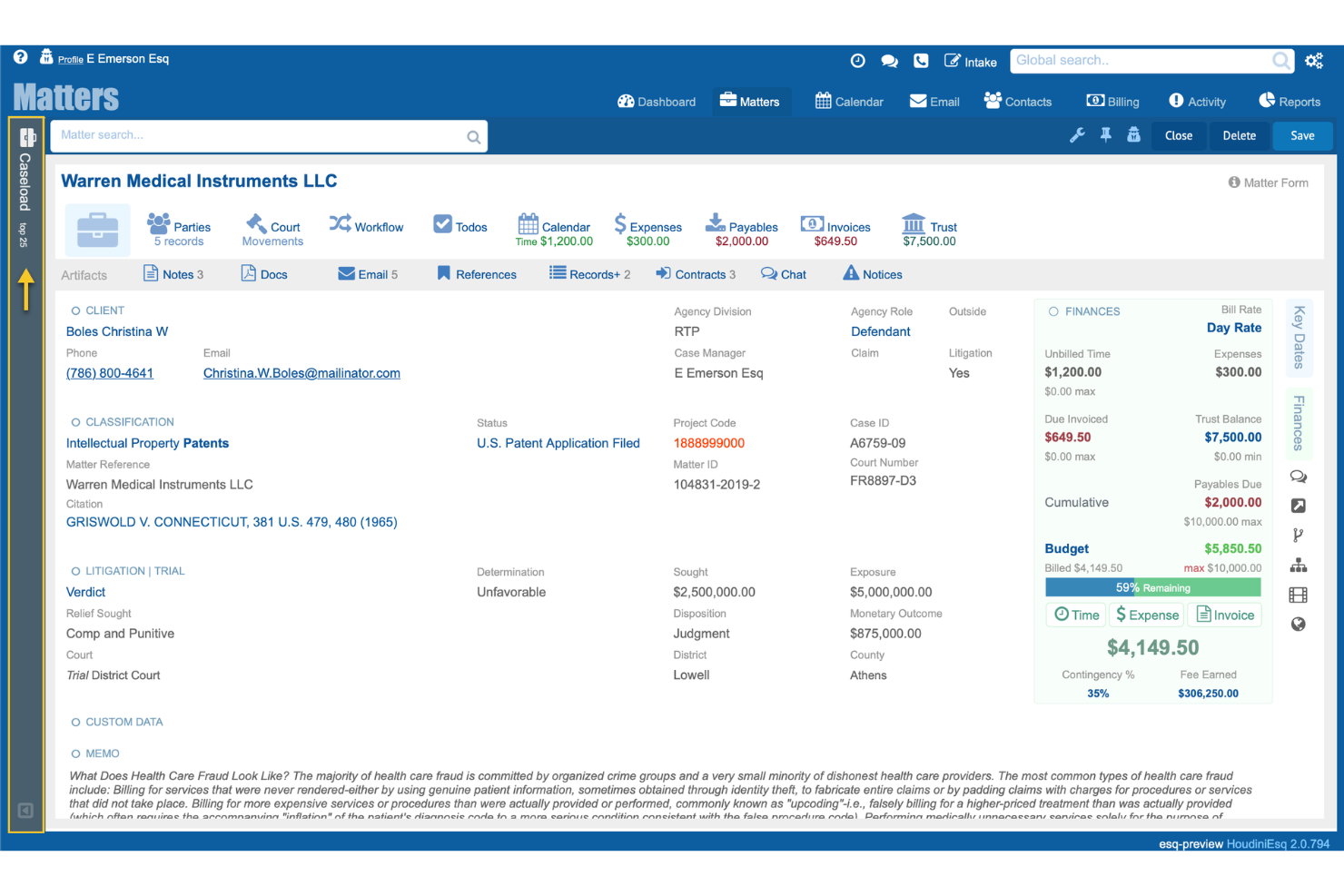Screen dimensions: 1344x896
Task: Open Billing section
Action: click(x=1112, y=101)
